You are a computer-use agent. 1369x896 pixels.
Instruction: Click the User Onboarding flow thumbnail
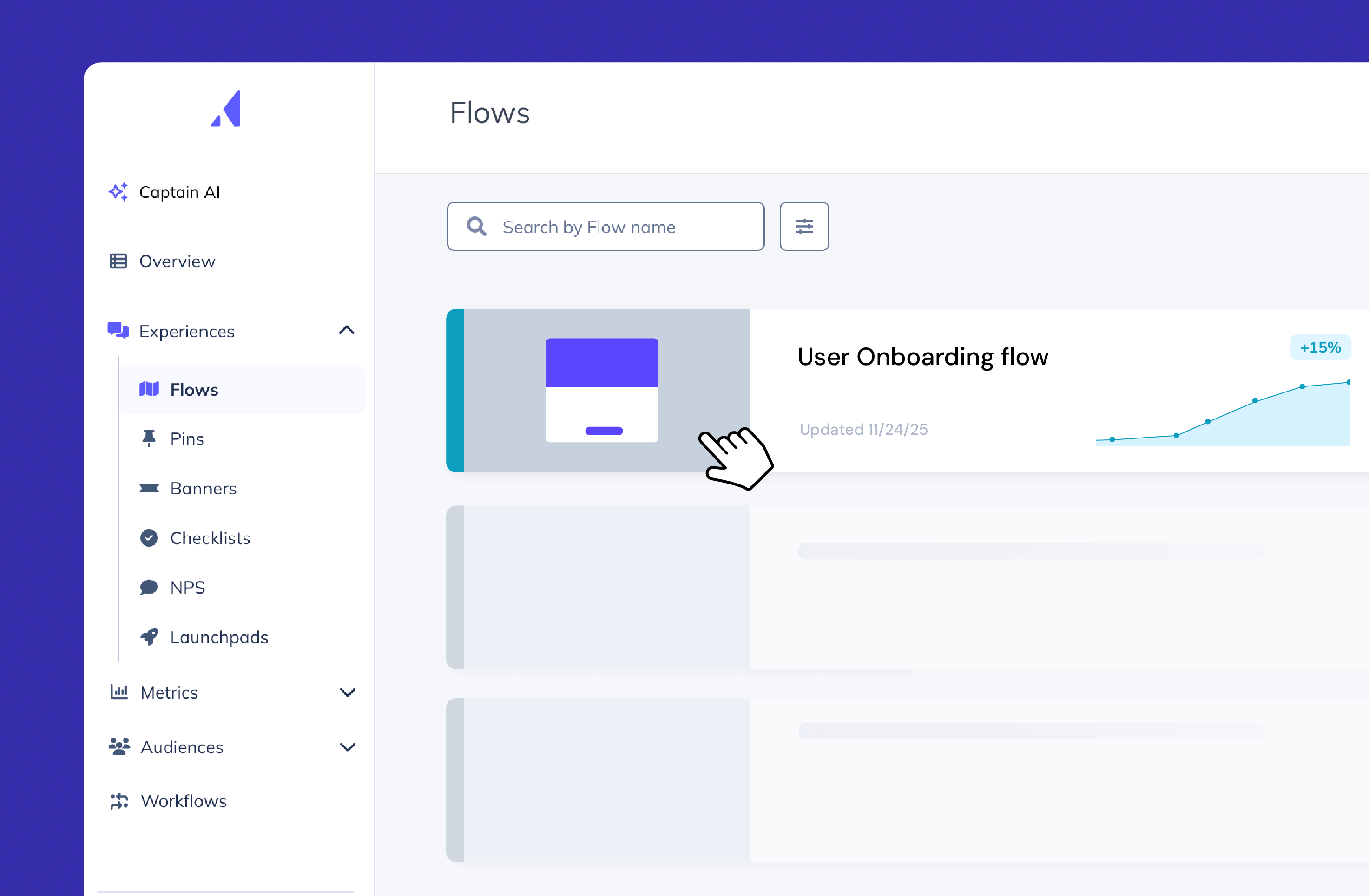coord(602,390)
